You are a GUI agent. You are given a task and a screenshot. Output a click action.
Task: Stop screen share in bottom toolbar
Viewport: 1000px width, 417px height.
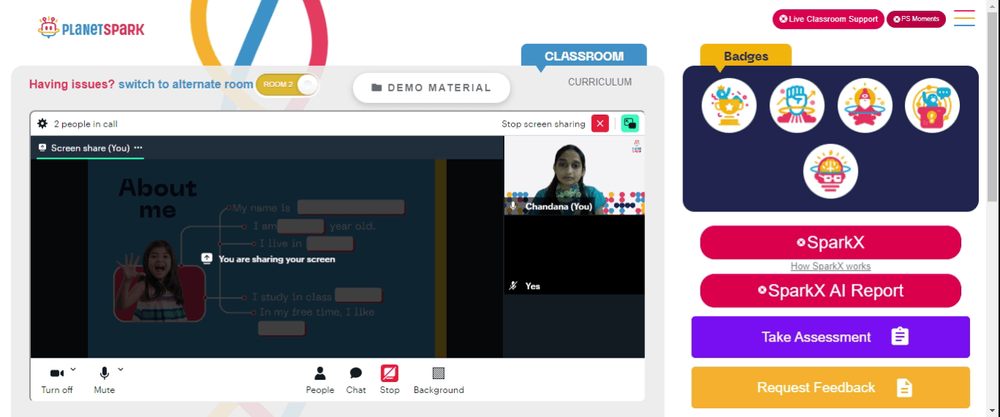pos(389,380)
